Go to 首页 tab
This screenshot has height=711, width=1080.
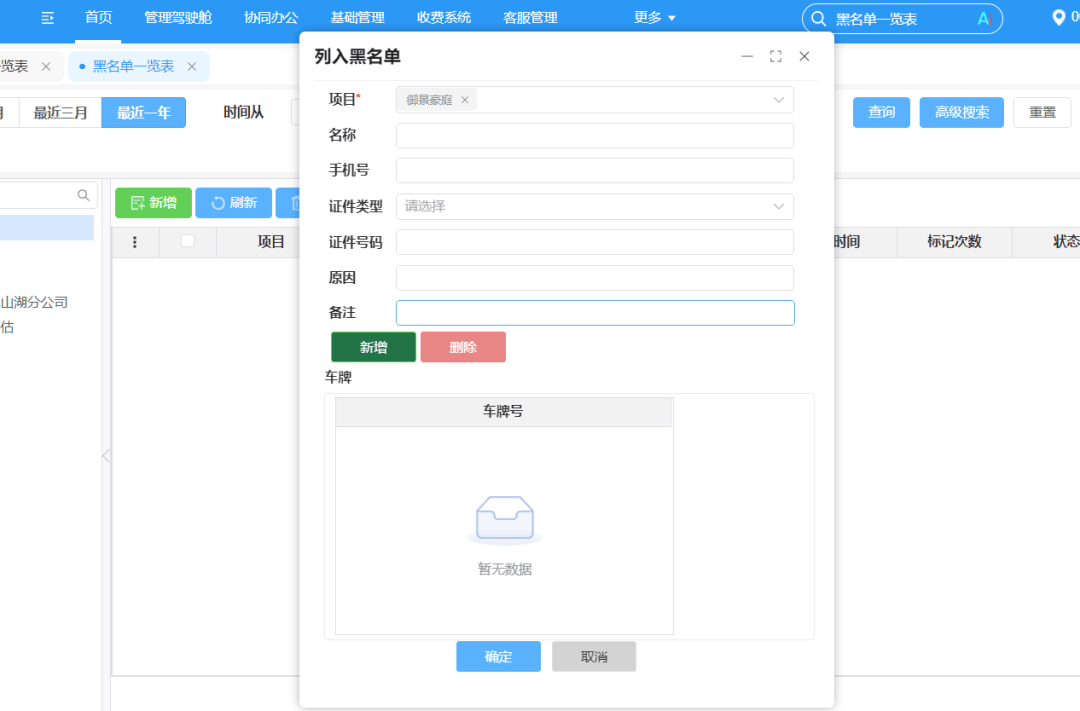tap(98, 18)
